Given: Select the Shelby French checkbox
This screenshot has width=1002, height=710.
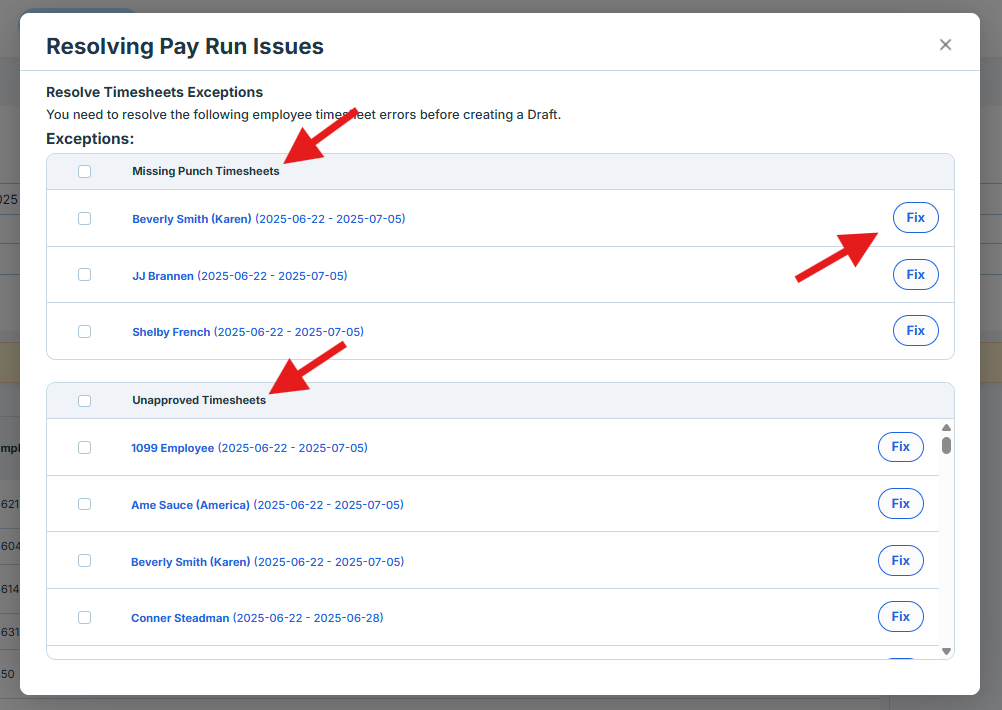Looking at the screenshot, I should pos(85,331).
